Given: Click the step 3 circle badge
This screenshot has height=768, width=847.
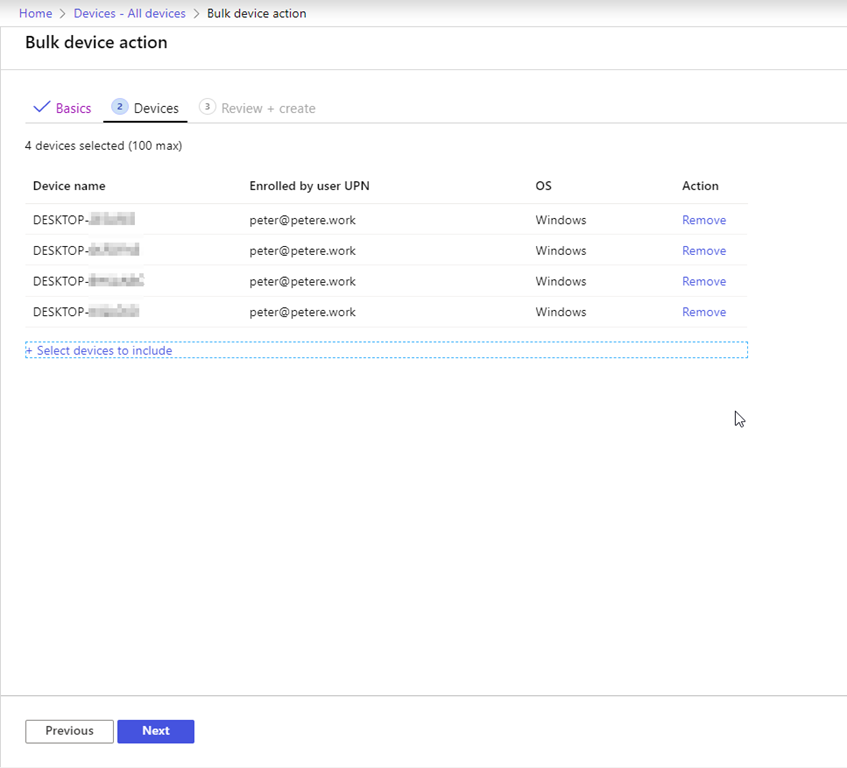Looking at the screenshot, I should (x=207, y=107).
